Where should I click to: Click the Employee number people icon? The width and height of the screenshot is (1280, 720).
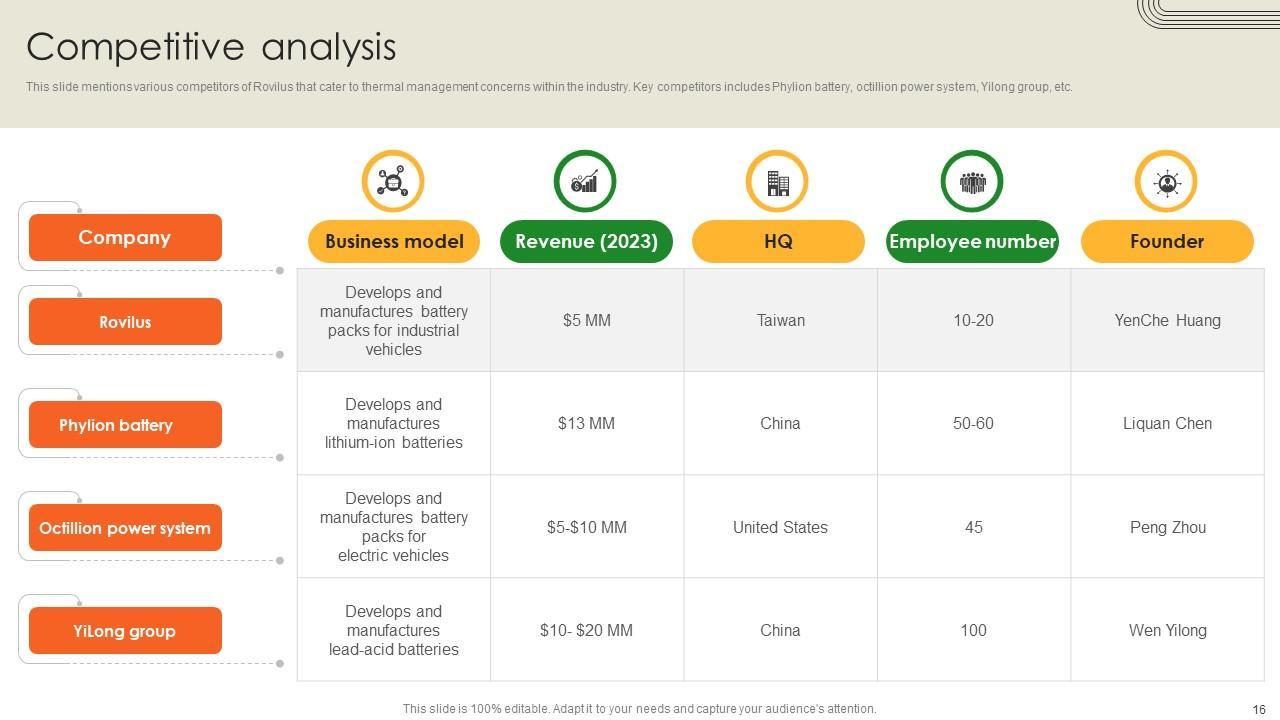click(972, 182)
